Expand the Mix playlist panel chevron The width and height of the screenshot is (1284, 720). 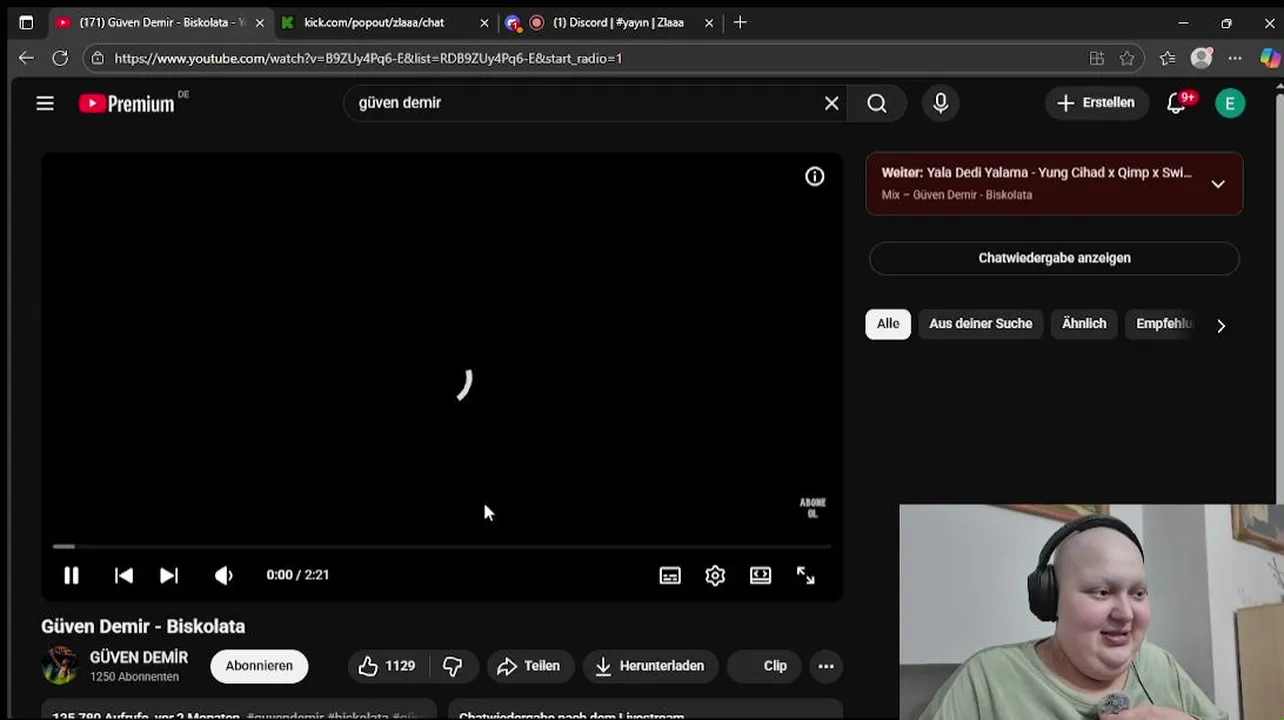[1217, 184]
